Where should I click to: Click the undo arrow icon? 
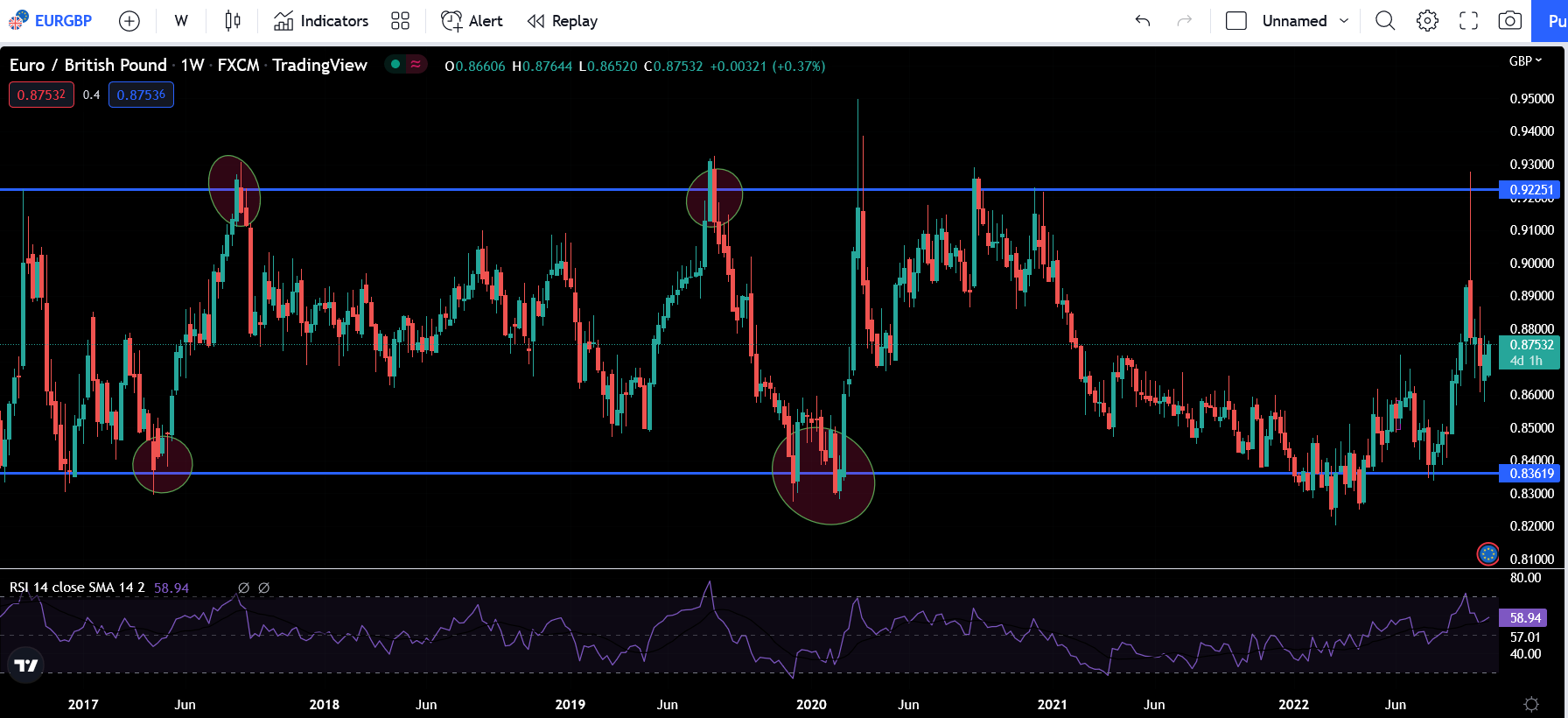point(1142,21)
